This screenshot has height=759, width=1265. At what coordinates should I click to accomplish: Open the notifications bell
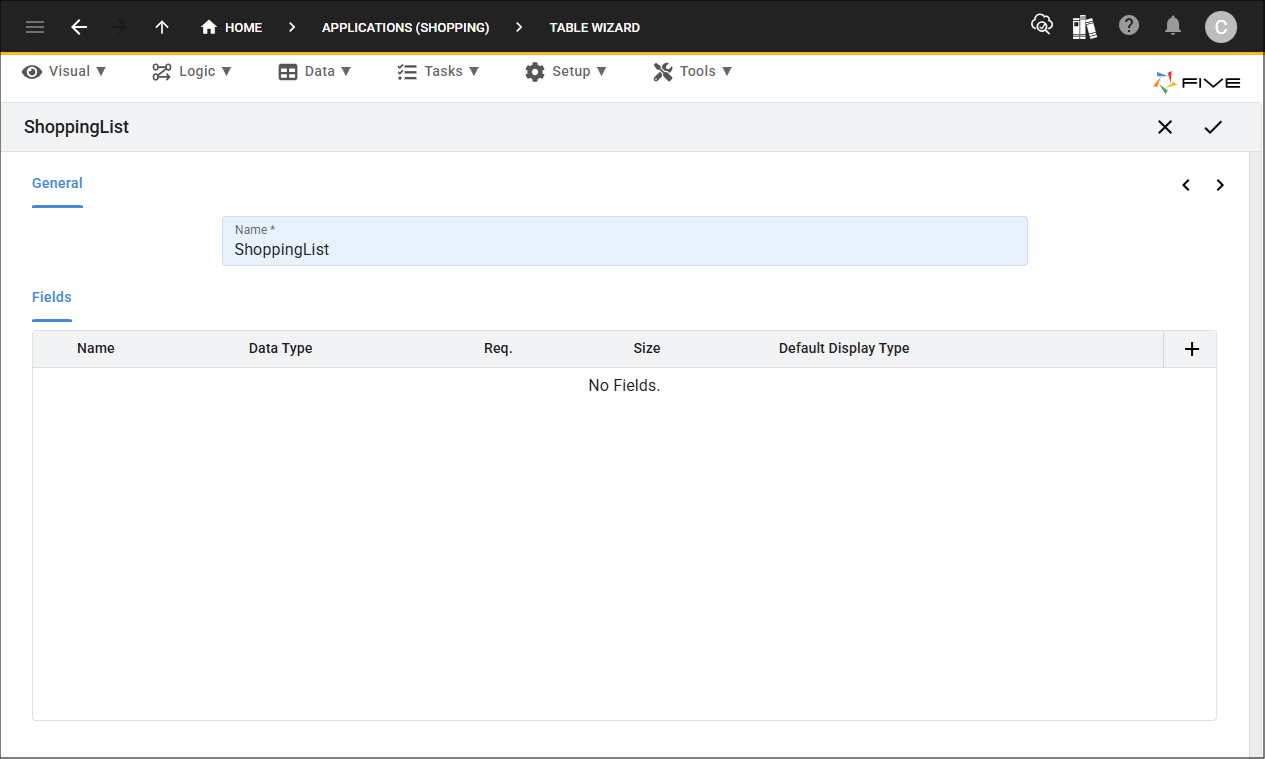pos(1173,27)
